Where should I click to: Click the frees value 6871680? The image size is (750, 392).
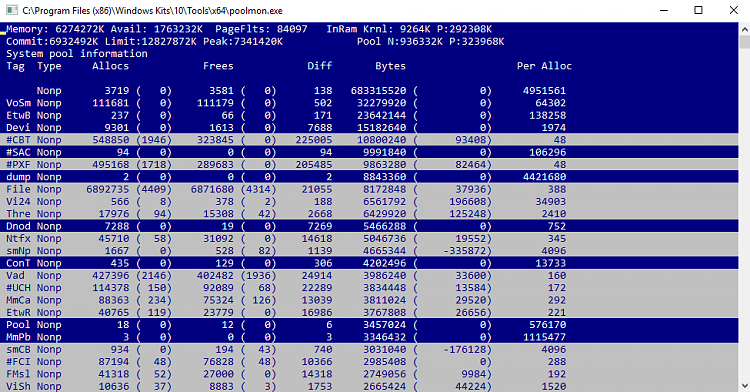(212, 189)
